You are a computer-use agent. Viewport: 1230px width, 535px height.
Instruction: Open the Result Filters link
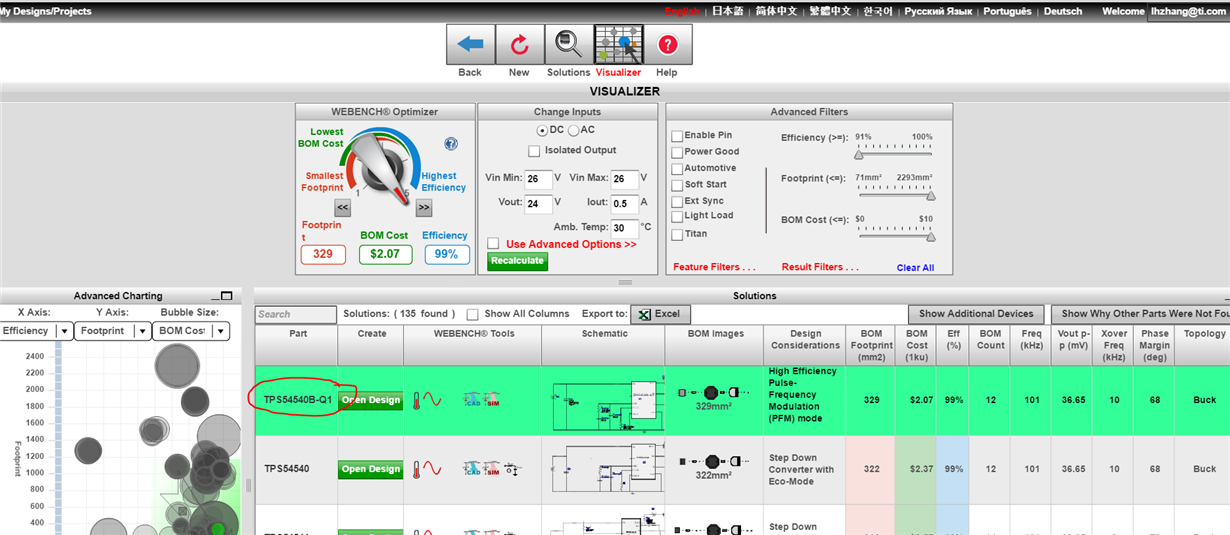[820, 267]
